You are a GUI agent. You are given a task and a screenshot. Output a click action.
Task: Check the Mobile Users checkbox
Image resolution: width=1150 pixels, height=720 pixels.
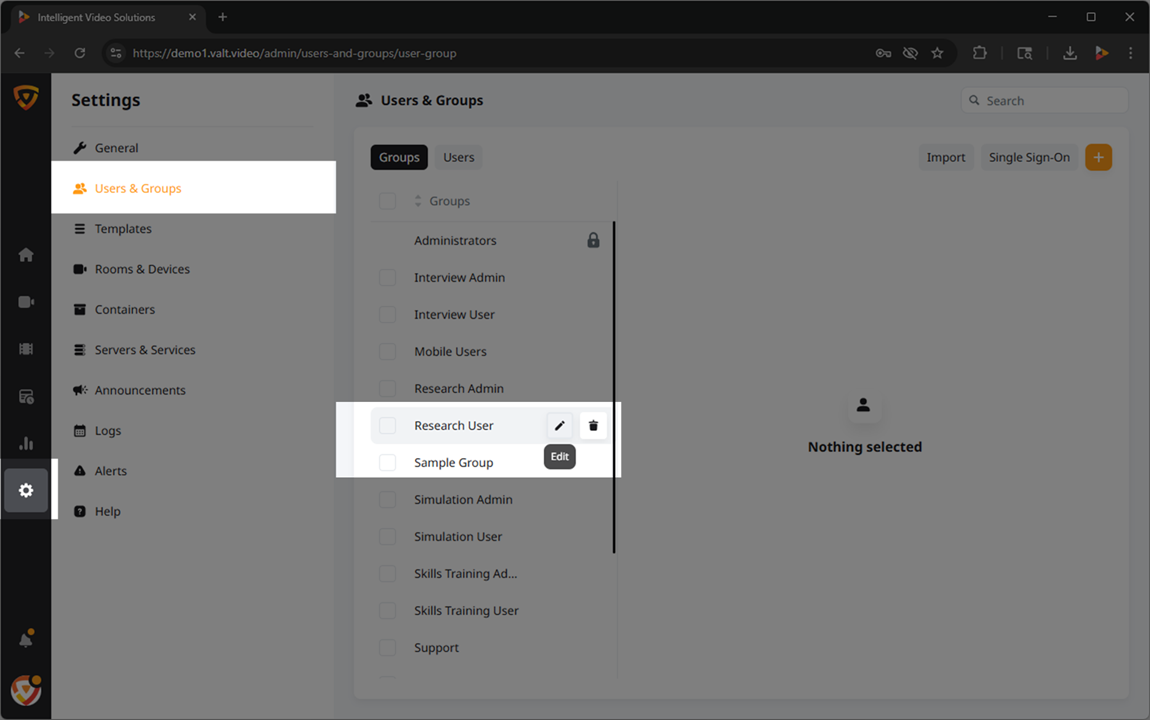[387, 351]
